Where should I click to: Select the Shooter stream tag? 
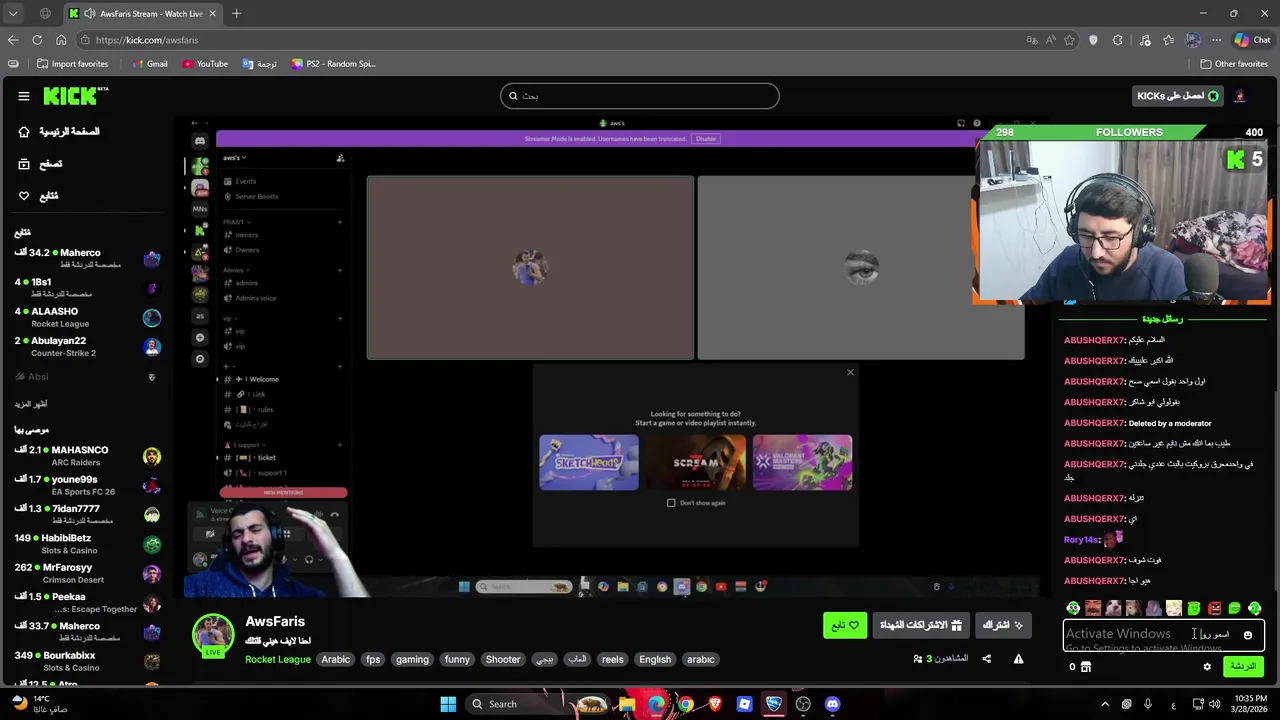point(503,659)
